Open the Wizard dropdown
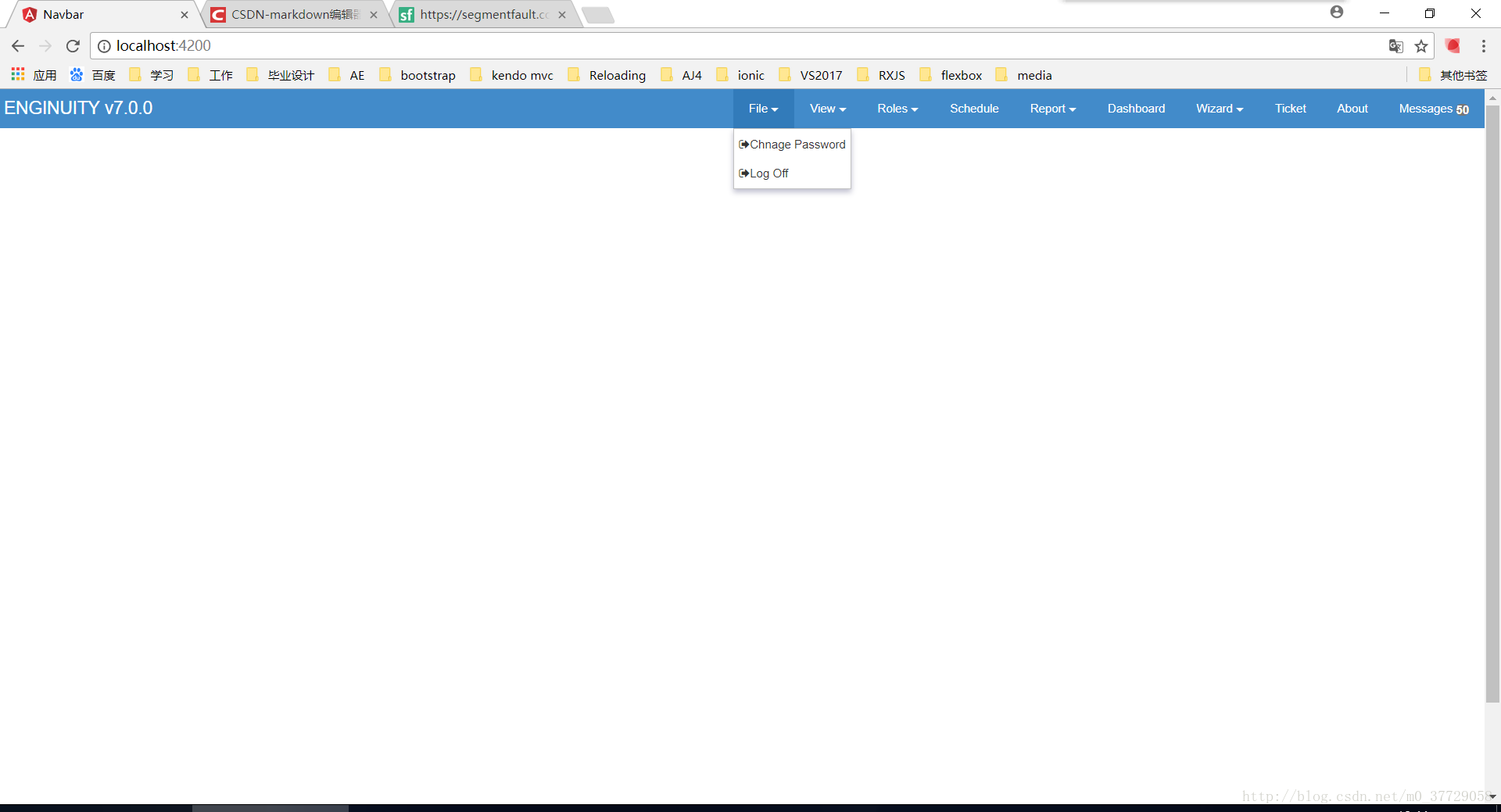 (x=1220, y=109)
